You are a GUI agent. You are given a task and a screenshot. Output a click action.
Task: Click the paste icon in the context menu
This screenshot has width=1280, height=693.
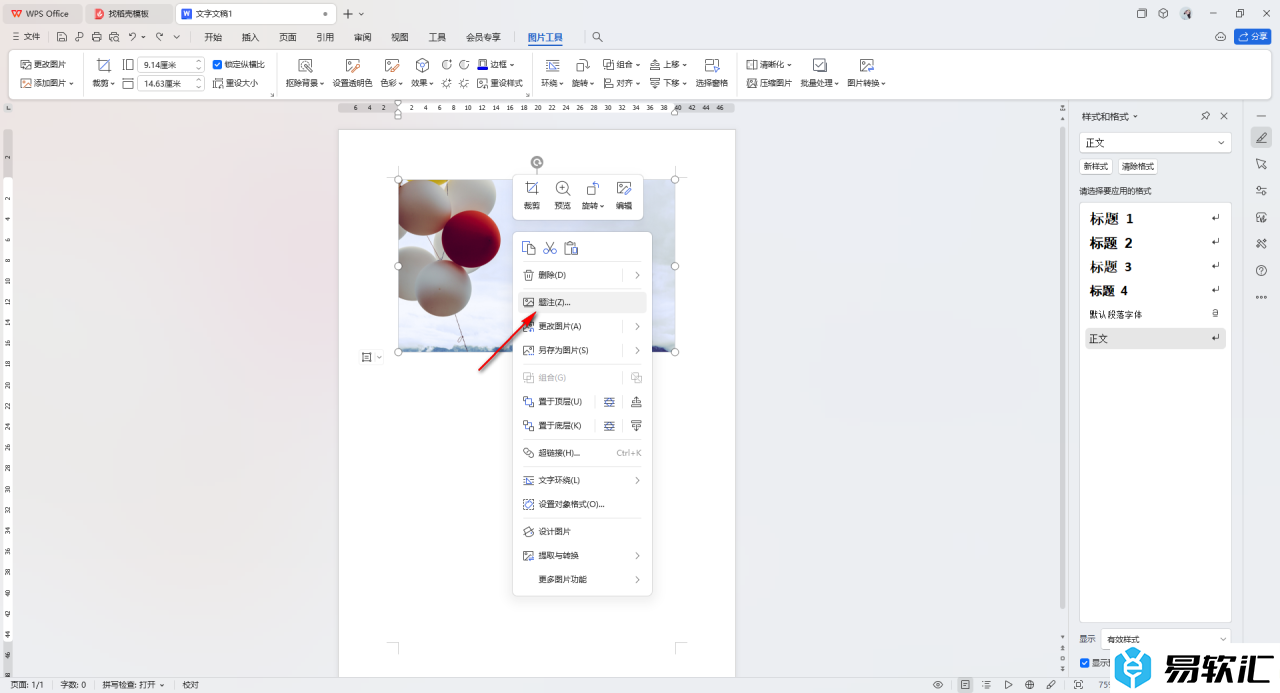pos(571,248)
